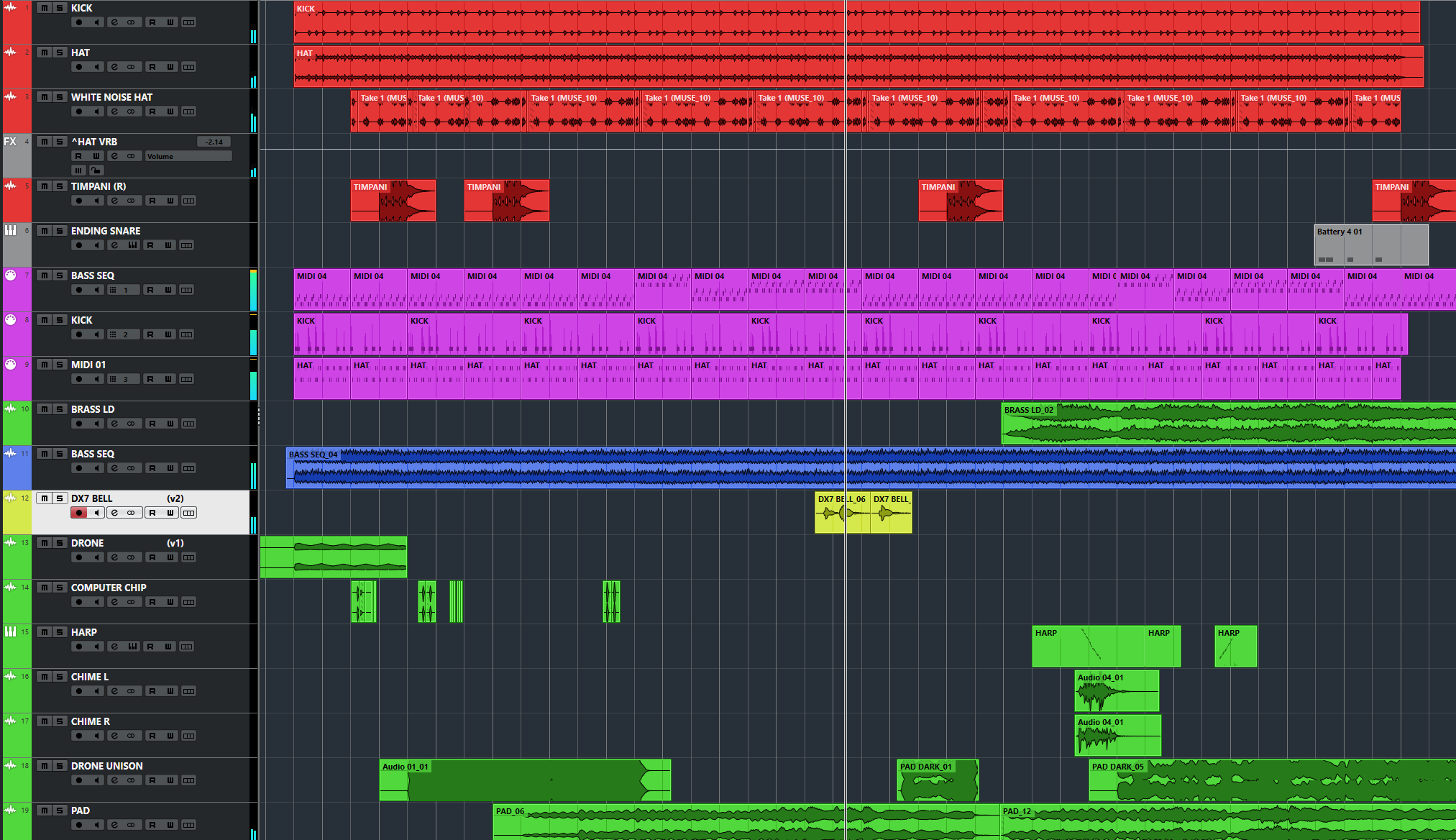The height and width of the screenshot is (840, 1456).
Task: Open Volume automation parameter dropdown on ^HAT VRB
Action: [x=188, y=156]
